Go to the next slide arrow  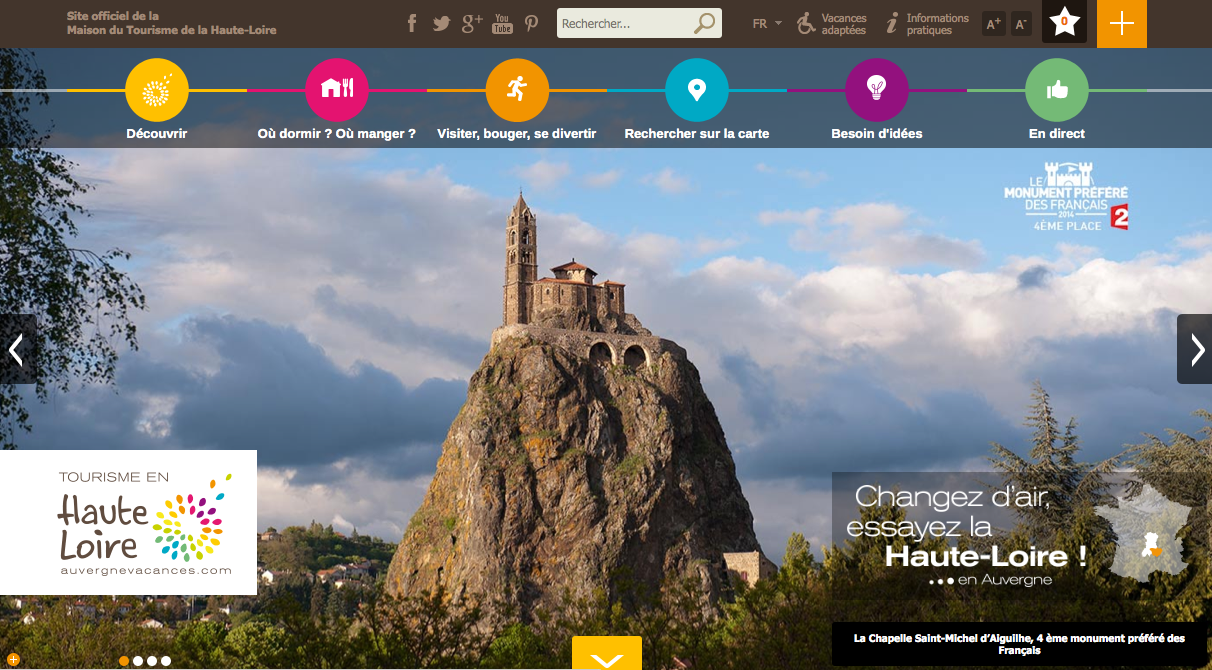[x=1195, y=349]
